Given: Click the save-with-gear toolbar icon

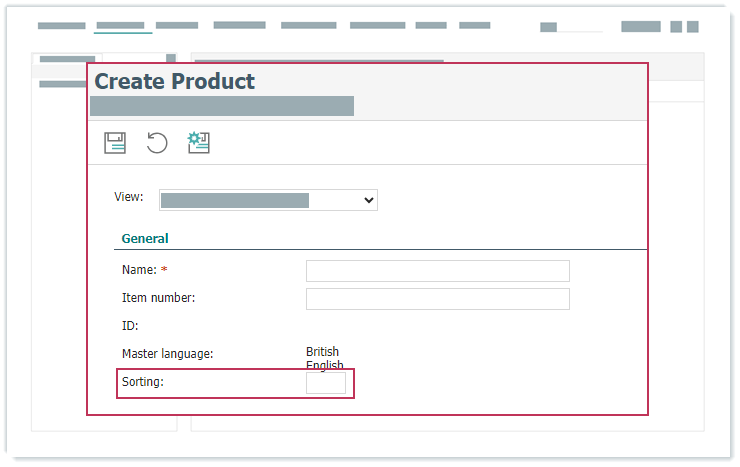Looking at the screenshot, I should (x=198, y=143).
